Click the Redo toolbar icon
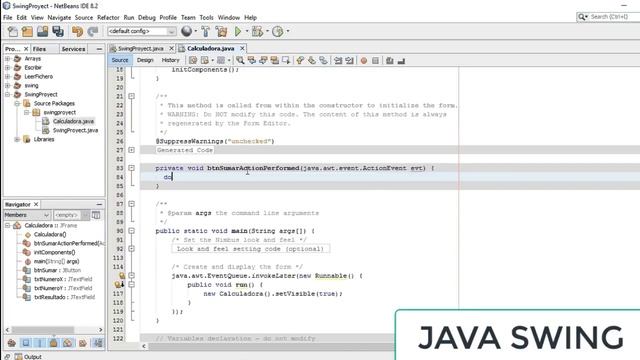This screenshot has height=360, width=640. tap(93, 31)
